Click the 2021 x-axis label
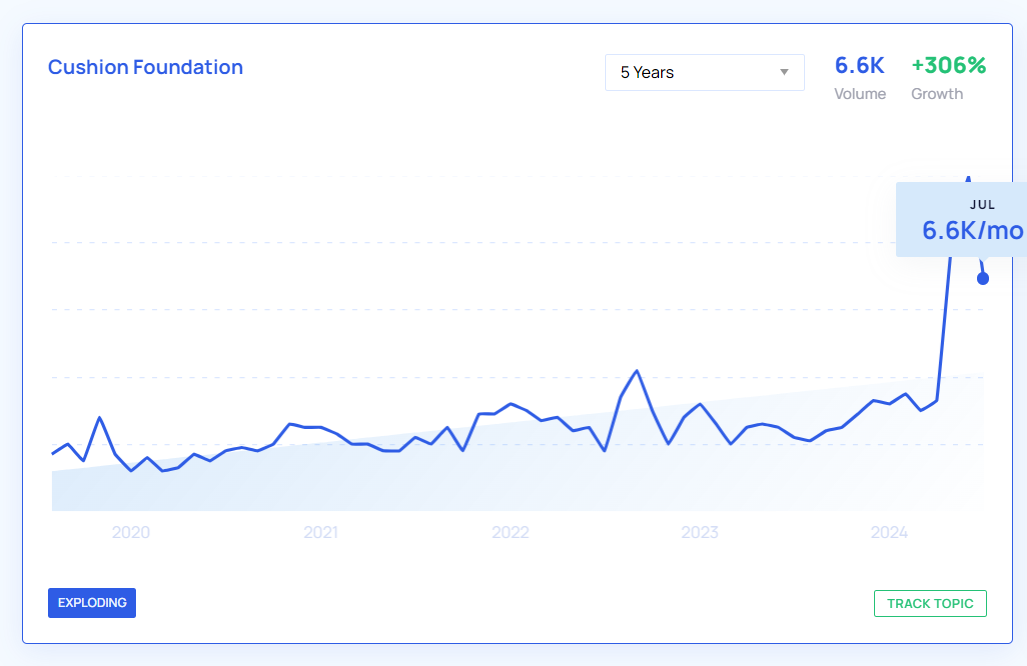Image resolution: width=1027 pixels, height=666 pixels. (x=321, y=533)
